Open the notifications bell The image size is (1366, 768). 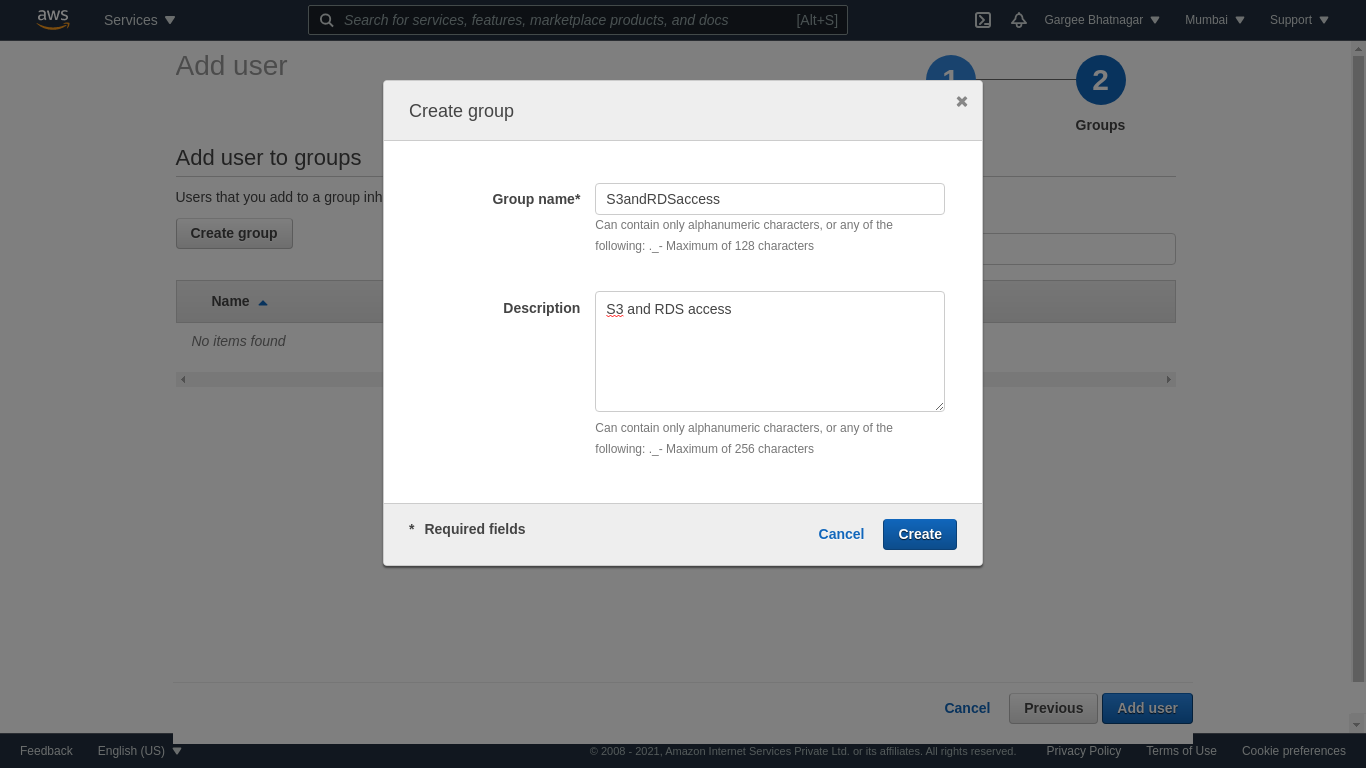(1019, 20)
